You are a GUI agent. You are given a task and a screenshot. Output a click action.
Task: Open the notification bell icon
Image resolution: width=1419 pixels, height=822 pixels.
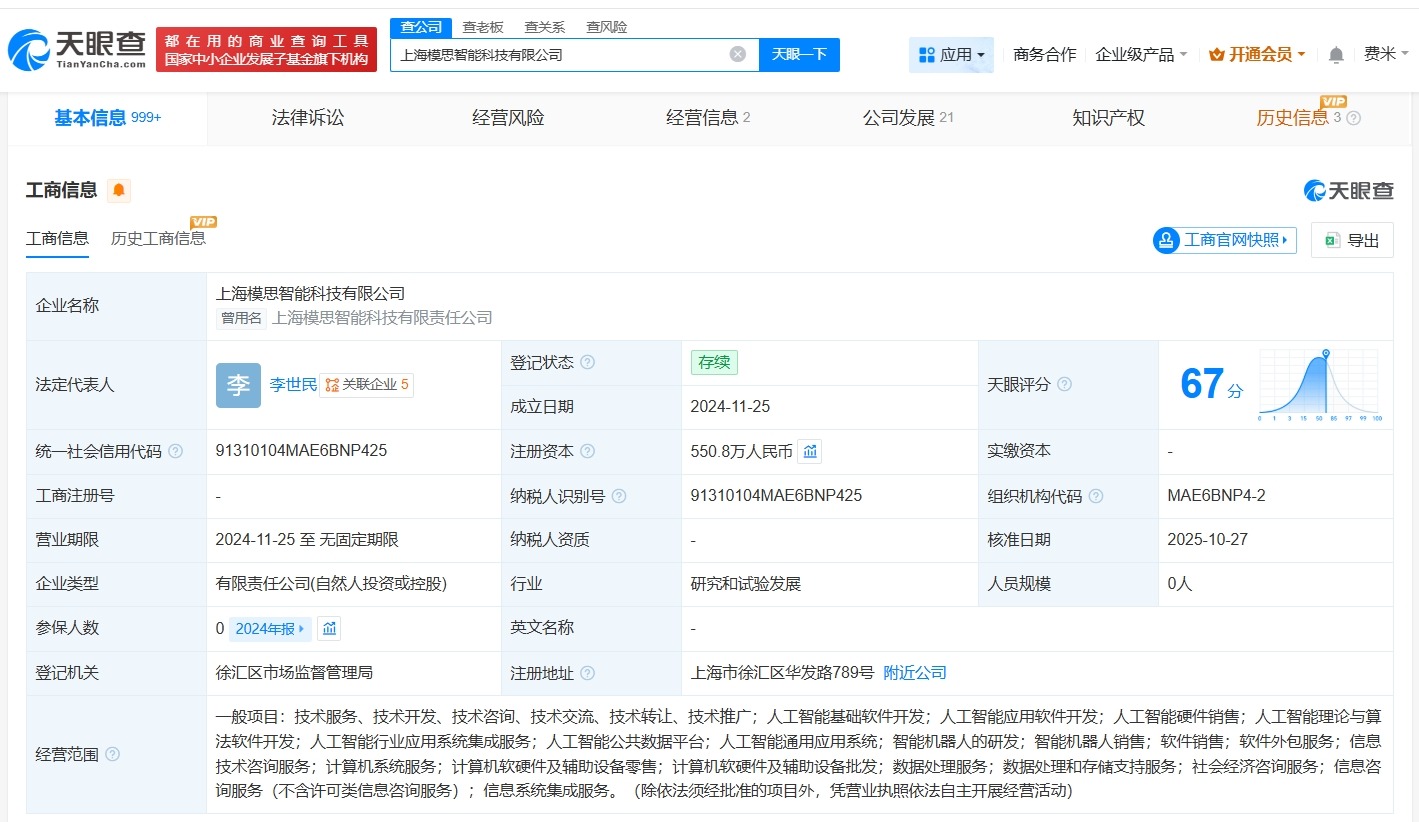[1335, 55]
